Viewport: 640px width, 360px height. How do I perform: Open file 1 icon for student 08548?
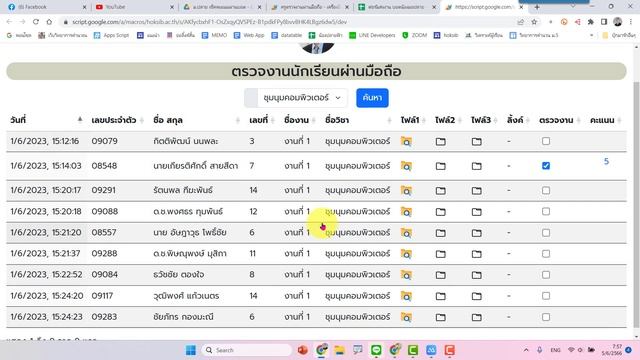point(406,166)
